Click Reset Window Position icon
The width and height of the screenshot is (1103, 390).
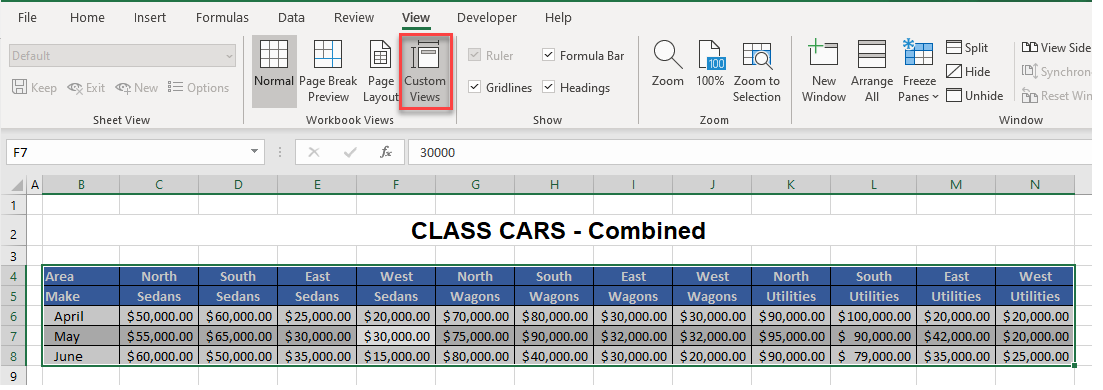[x=1030, y=96]
